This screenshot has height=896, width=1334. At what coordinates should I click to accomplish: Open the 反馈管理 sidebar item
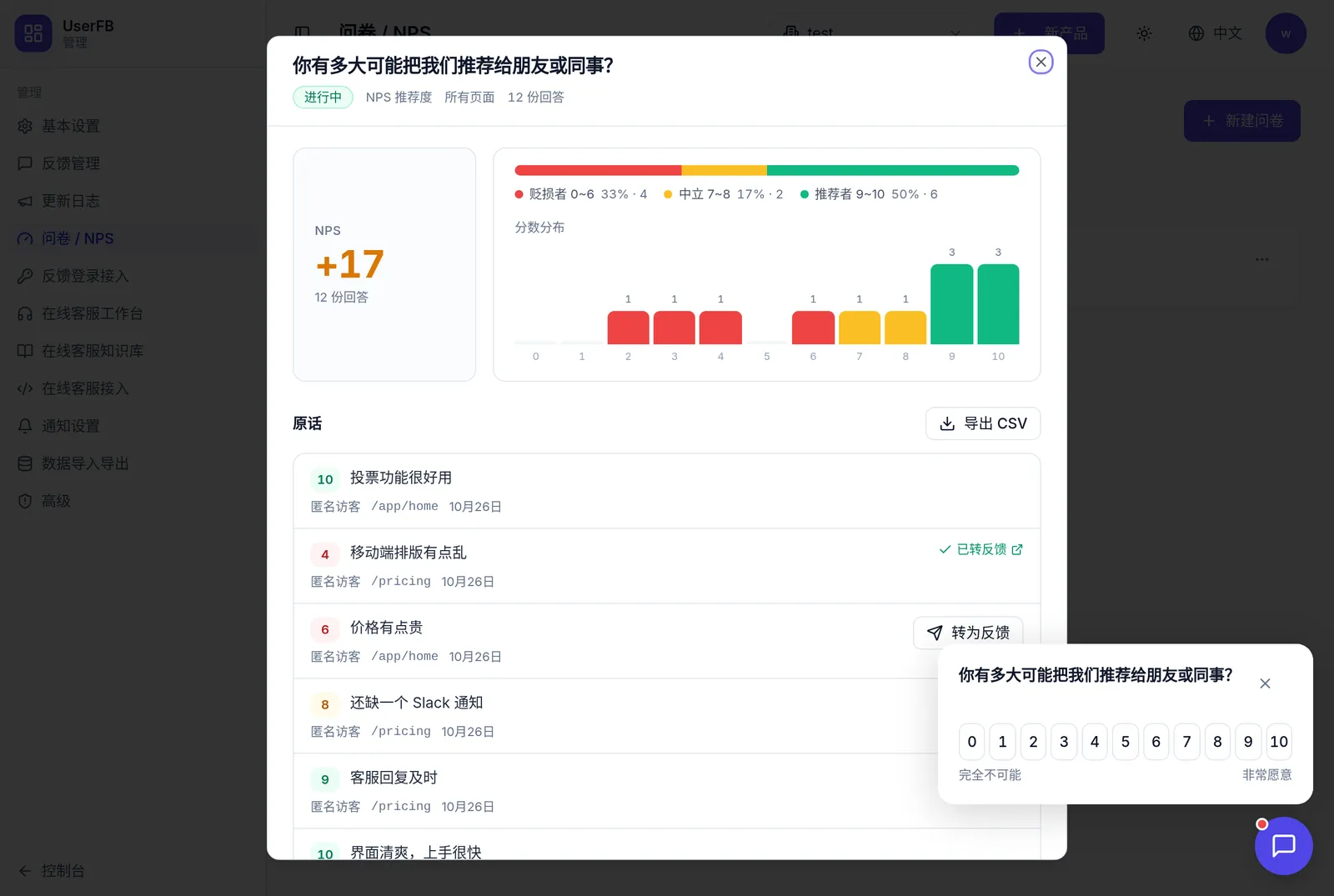click(x=133, y=163)
